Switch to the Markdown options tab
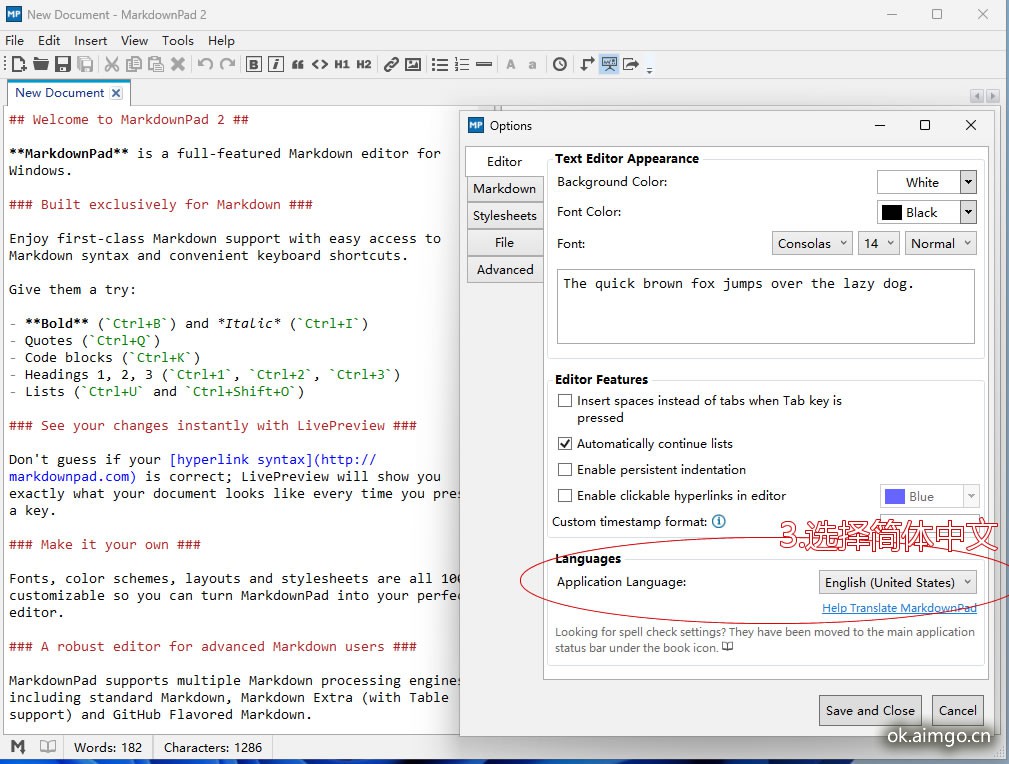 coord(505,189)
